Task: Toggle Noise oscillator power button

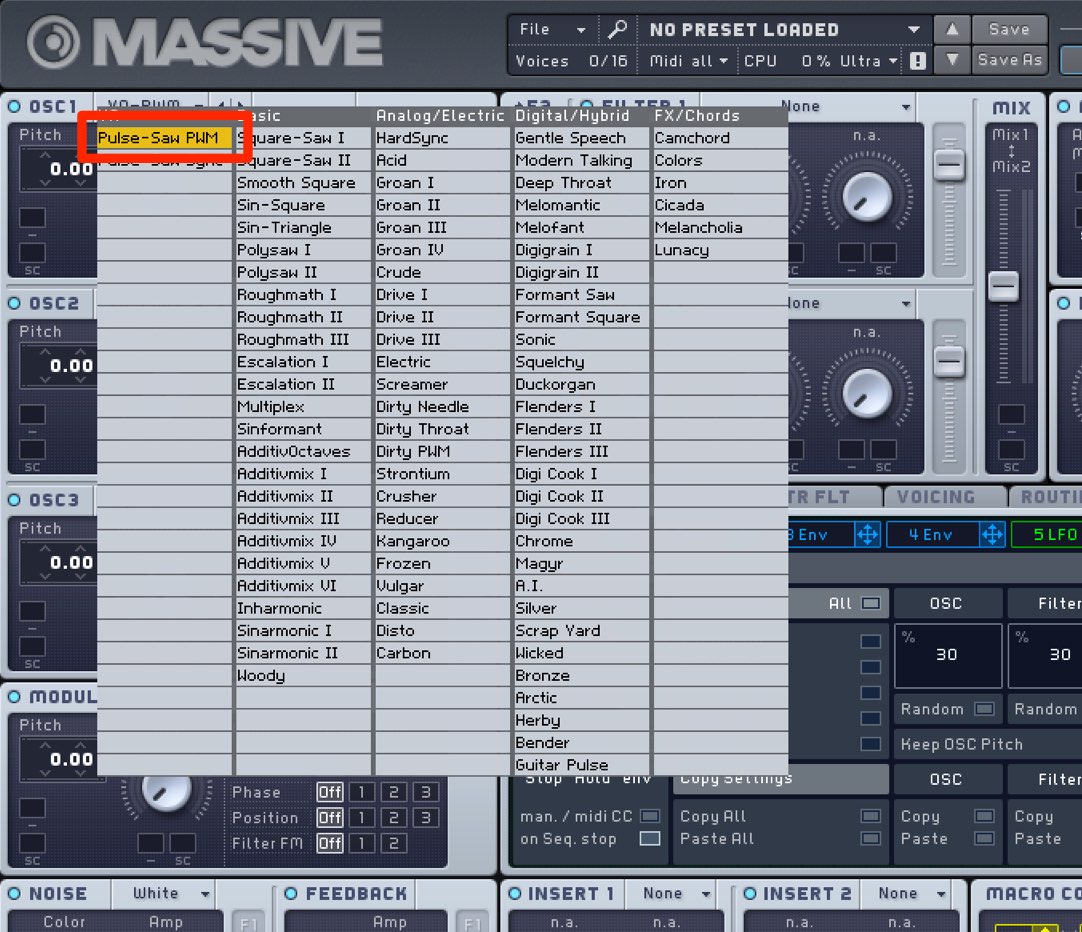Action: pos(14,893)
